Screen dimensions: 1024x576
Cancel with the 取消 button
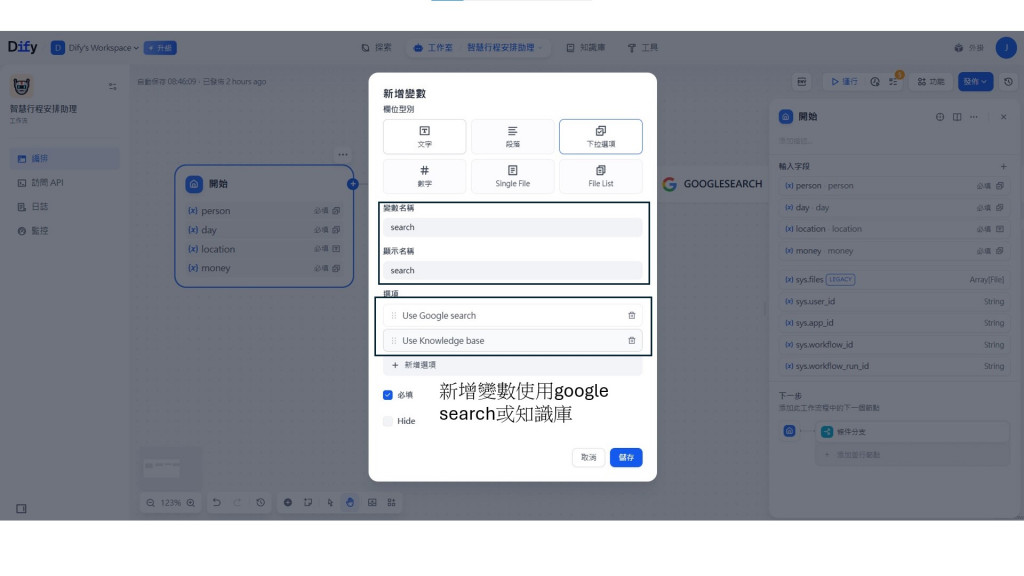(x=588, y=457)
